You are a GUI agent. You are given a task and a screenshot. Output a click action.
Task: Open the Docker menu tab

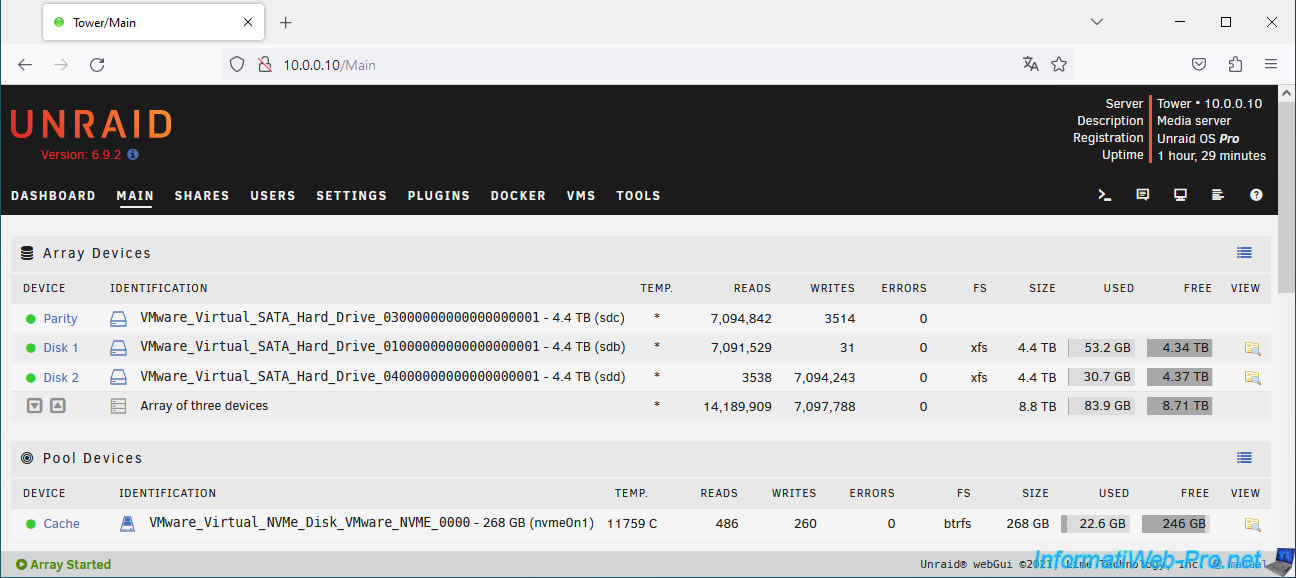tap(518, 196)
